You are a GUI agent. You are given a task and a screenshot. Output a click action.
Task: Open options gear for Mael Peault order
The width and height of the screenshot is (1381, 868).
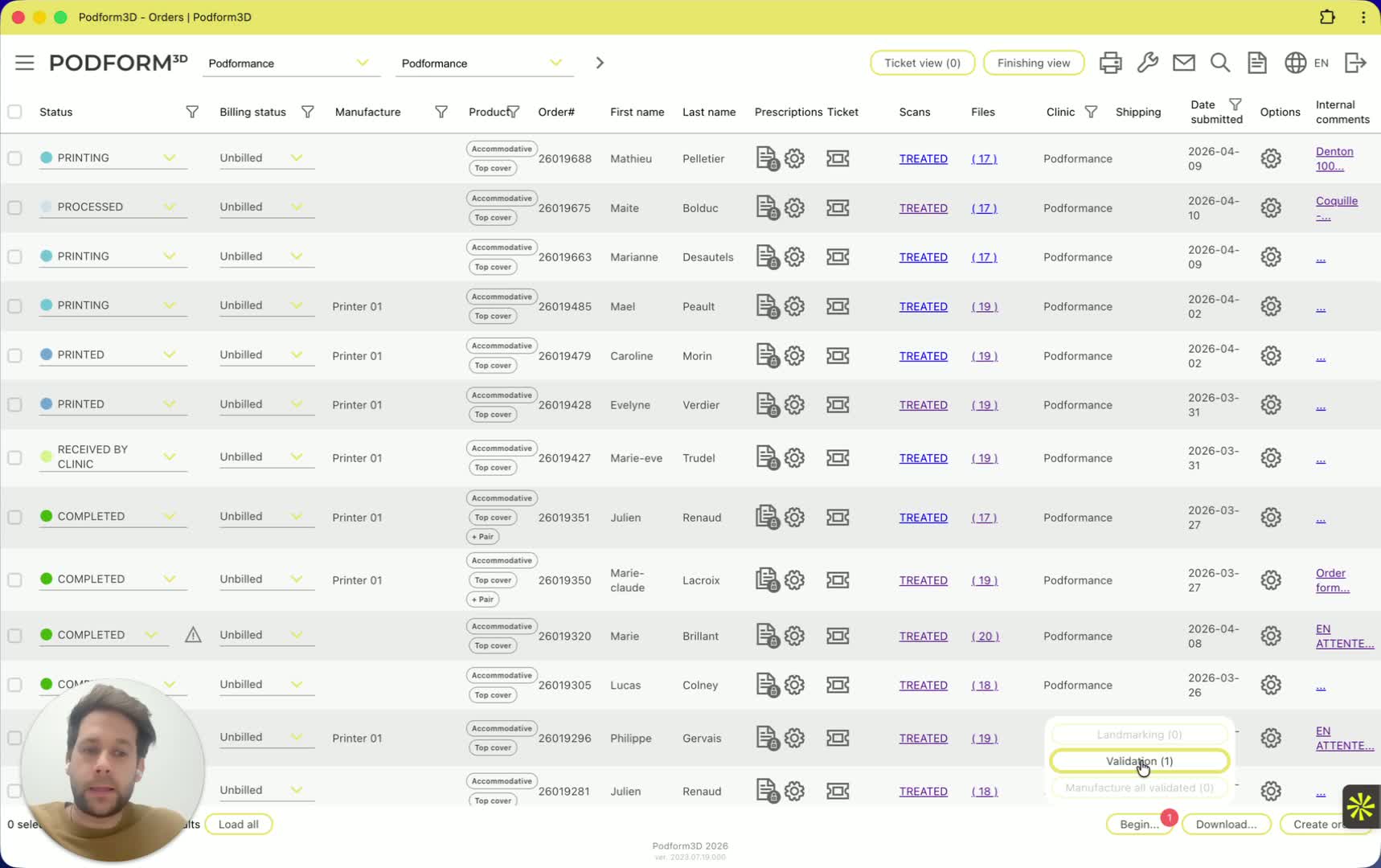(x=1271, y=306)
